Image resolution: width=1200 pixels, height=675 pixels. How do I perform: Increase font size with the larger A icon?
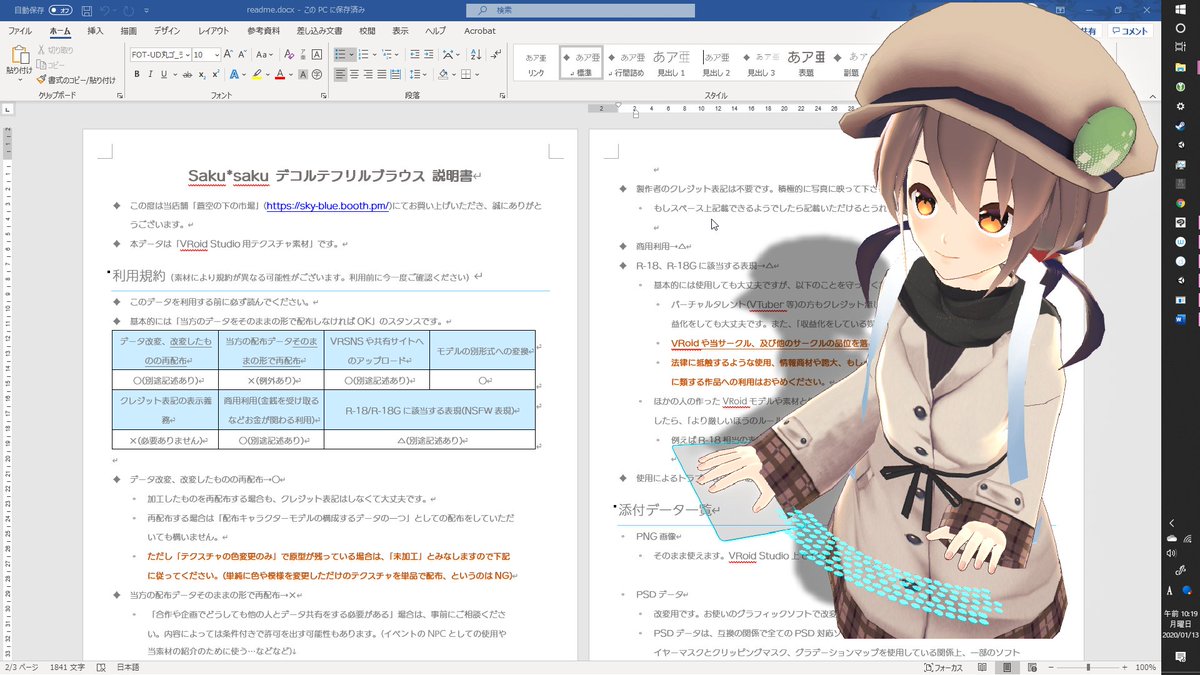point(228,54)
